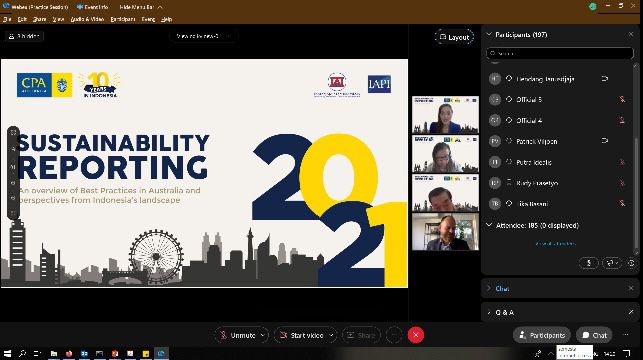Open the Help menu

click(x=166, y=19)
